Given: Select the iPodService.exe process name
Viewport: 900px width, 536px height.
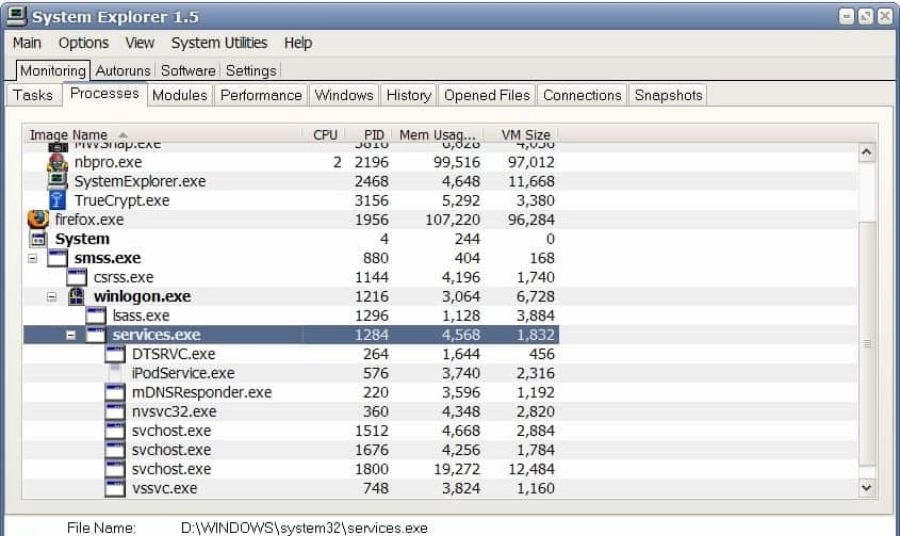Looking at the screenshot, I should (x=183, y=373).
